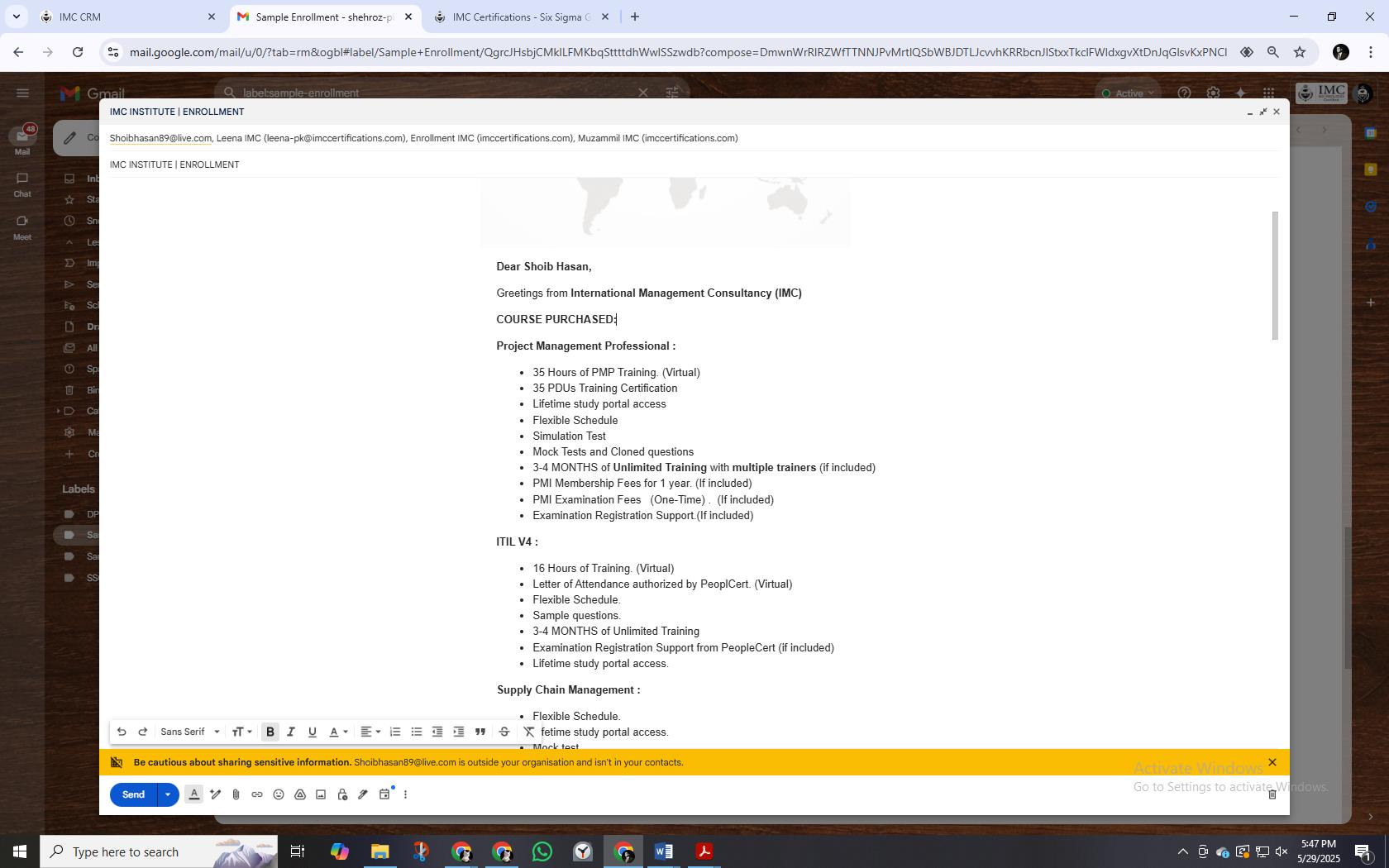Click the indent more icon
Screen dimensions: 1389x868
(x=459, y=732)
